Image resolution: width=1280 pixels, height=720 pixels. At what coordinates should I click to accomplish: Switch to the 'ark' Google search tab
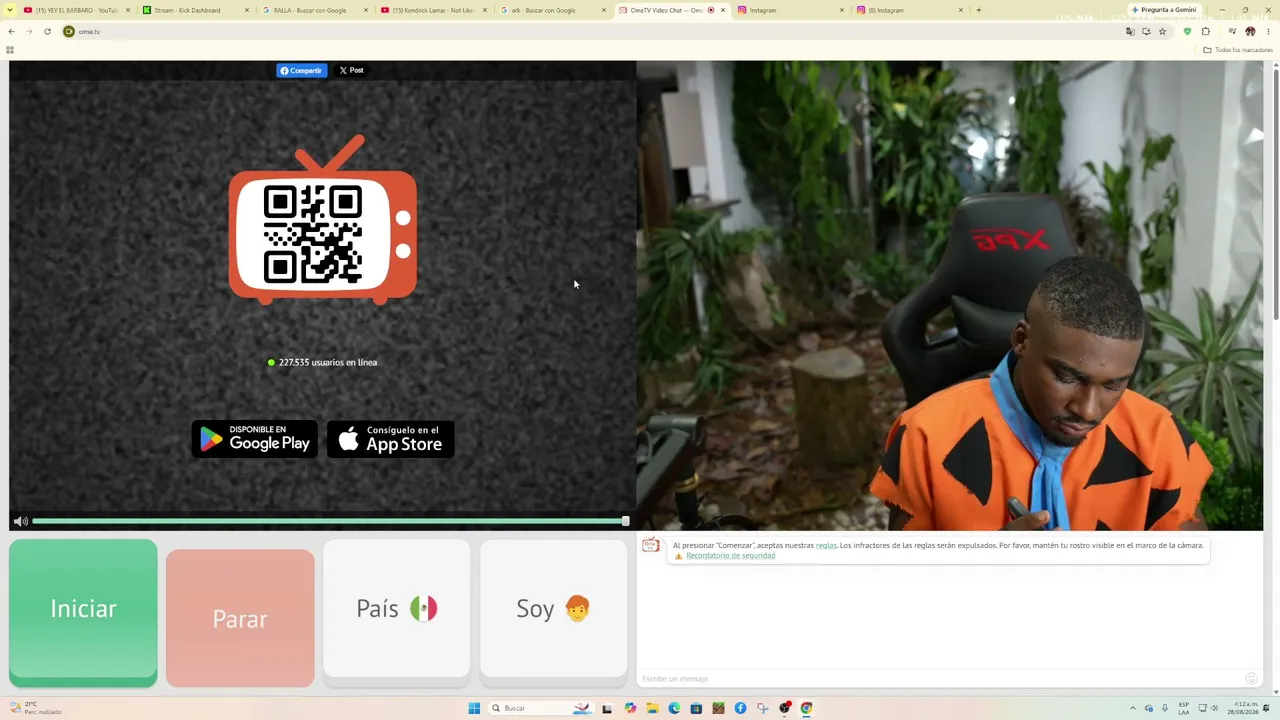click(x=552, y=10)
